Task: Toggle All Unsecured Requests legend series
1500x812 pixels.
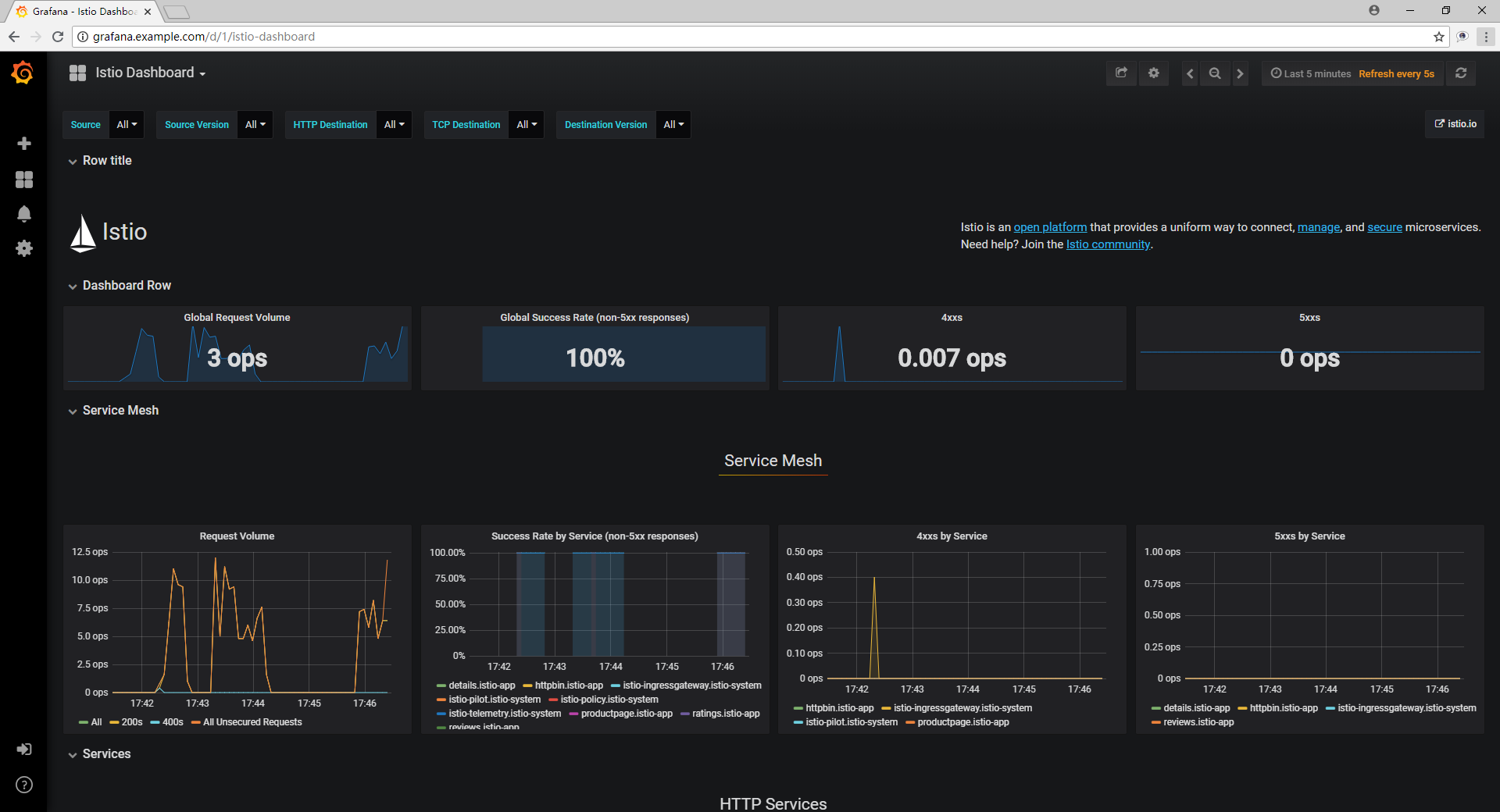Action: pos(252,722)
